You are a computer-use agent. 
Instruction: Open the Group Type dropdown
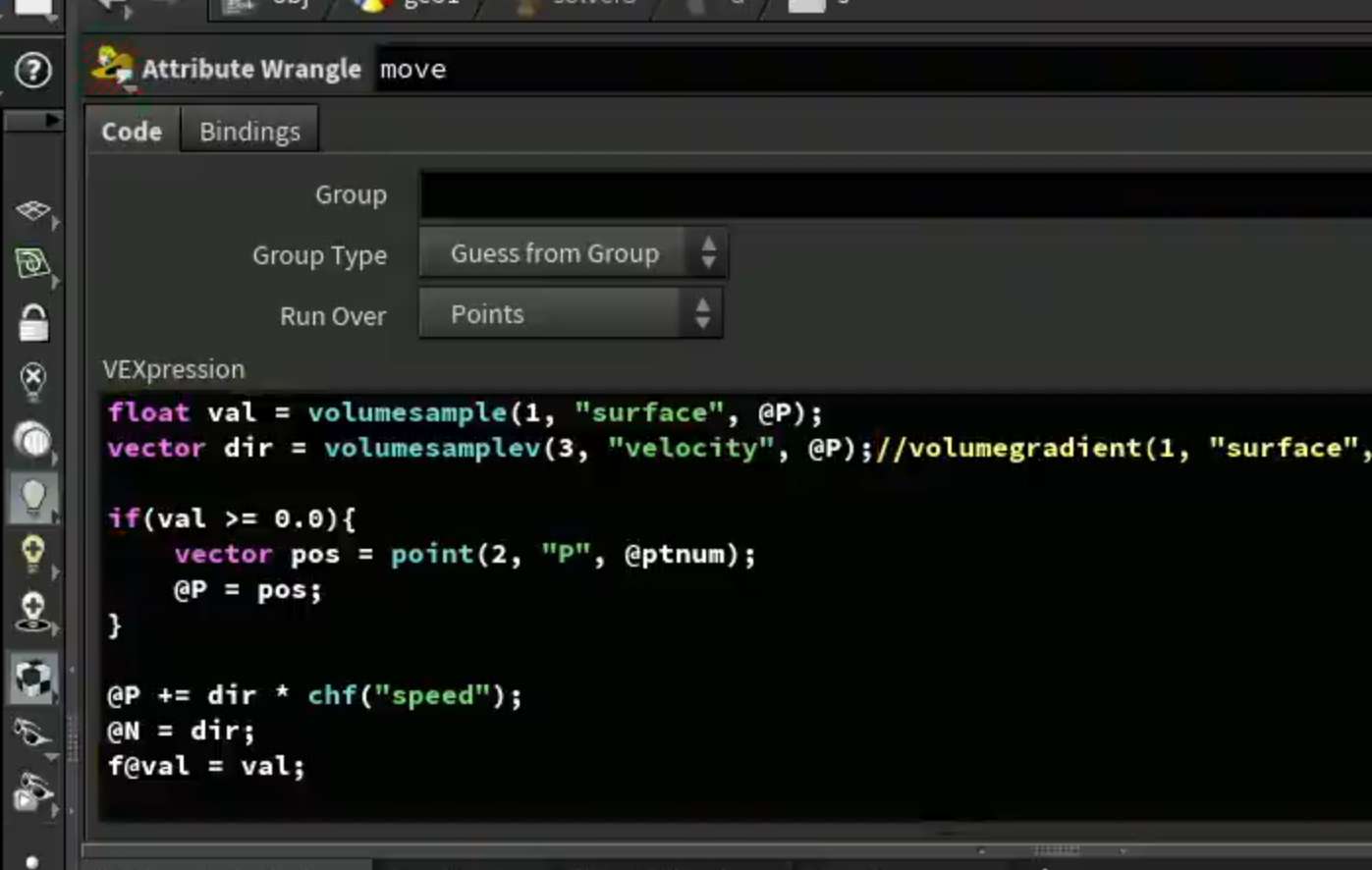(x=573, y=253)
